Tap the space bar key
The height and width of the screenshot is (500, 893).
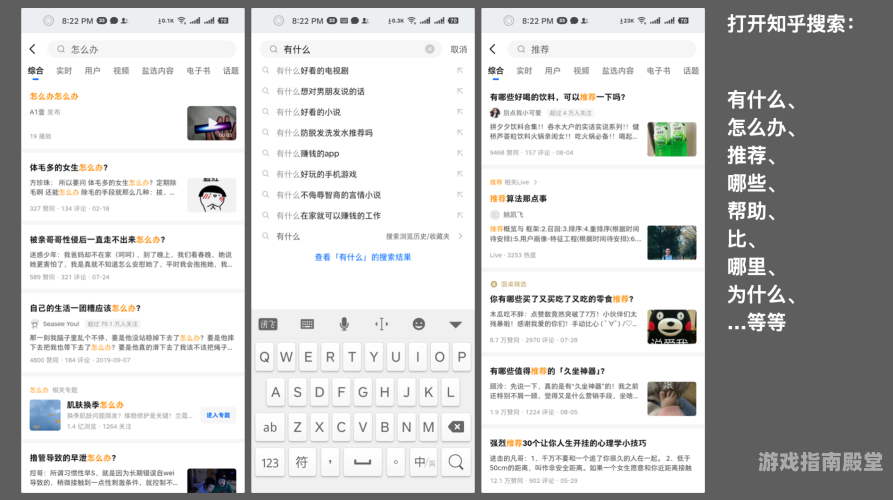click(x=362, y=462)
